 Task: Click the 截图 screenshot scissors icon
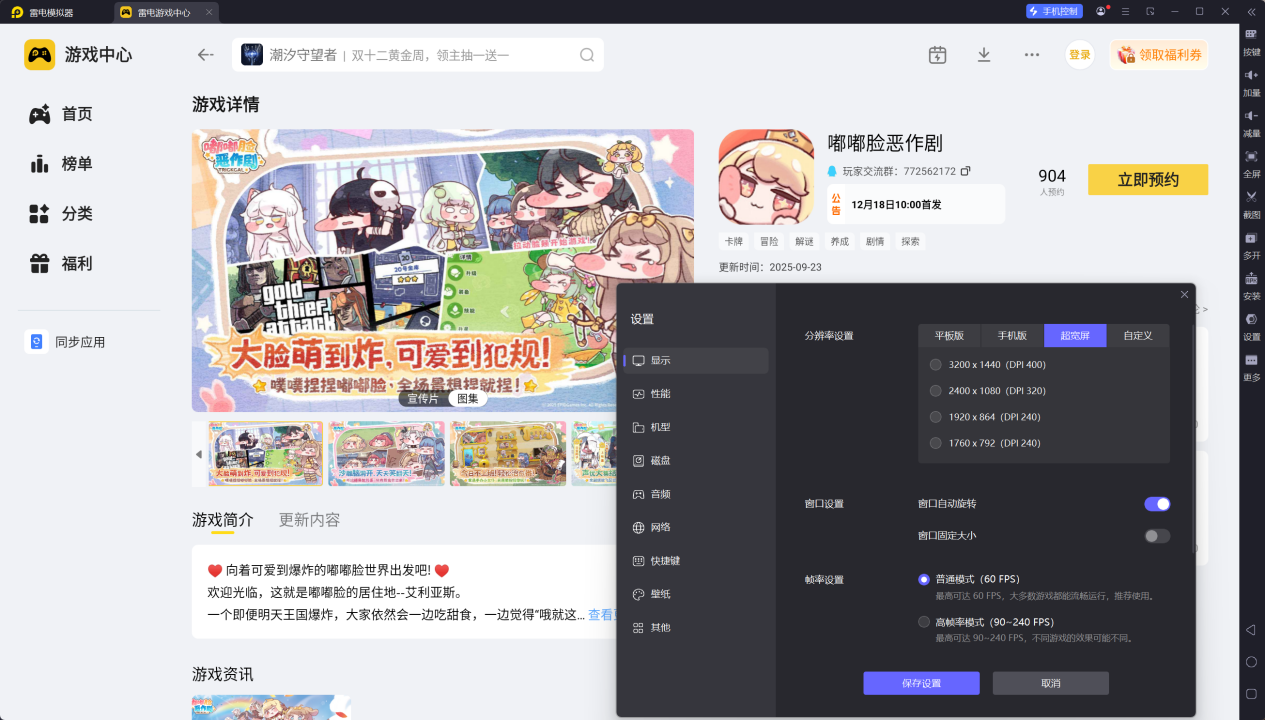[x=1251, y=197]
